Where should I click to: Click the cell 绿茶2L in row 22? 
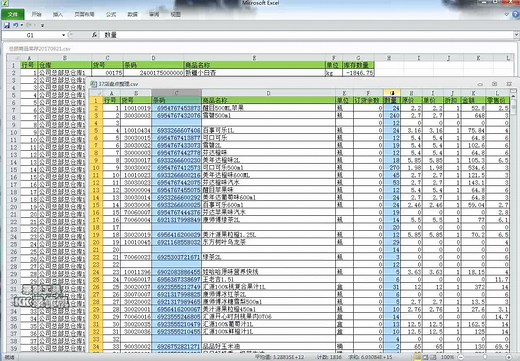point(268,257)
